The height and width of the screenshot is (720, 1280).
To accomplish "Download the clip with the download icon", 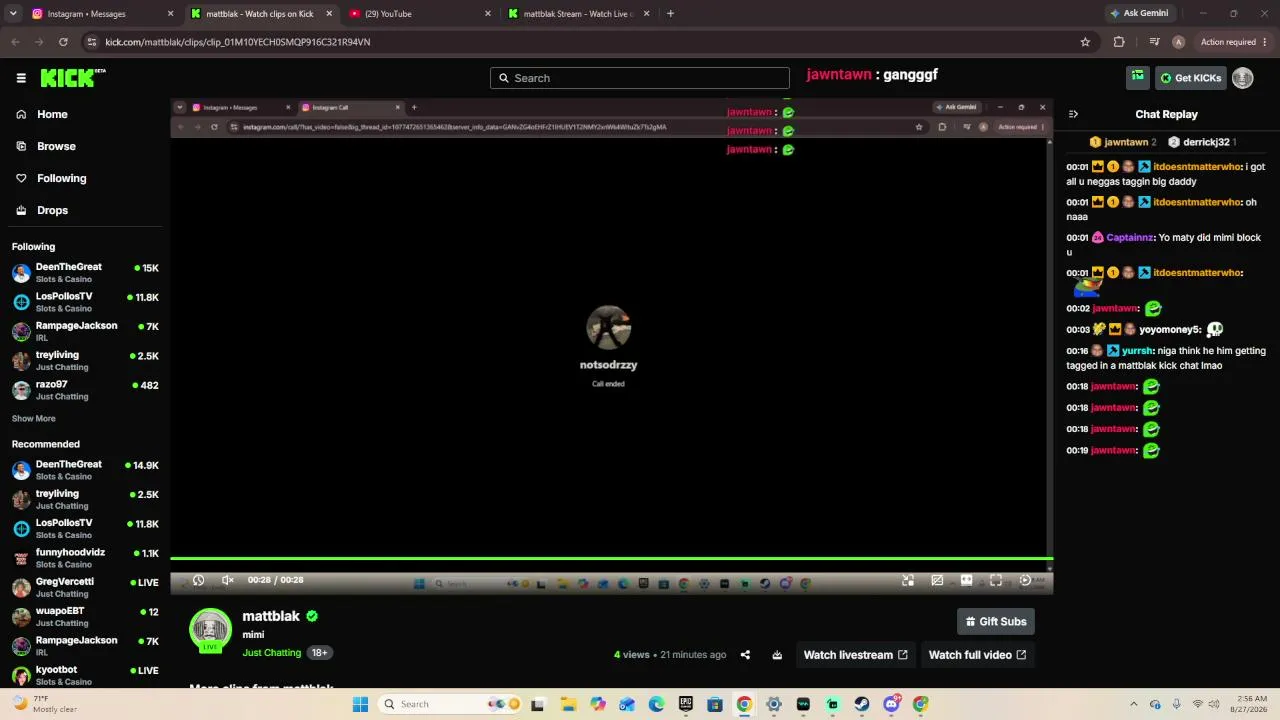I will click(777, 655).
